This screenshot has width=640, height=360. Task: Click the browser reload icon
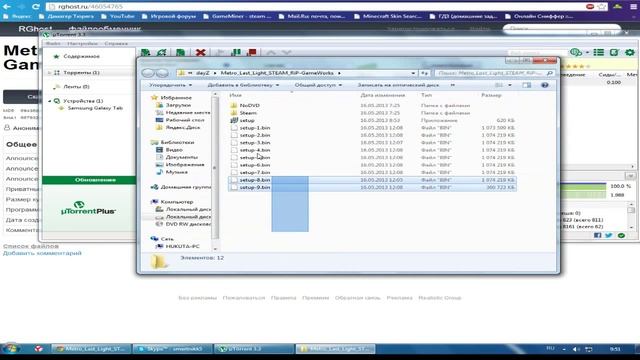pos(36,7)
